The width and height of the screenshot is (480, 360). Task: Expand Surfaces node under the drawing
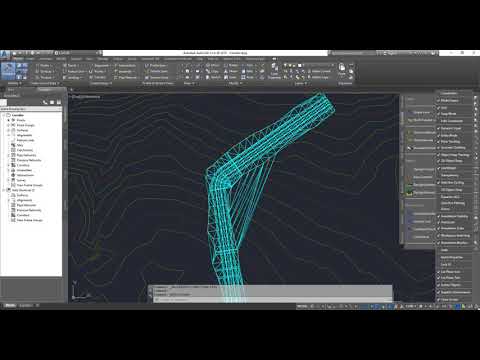click(x=9, y=130)
